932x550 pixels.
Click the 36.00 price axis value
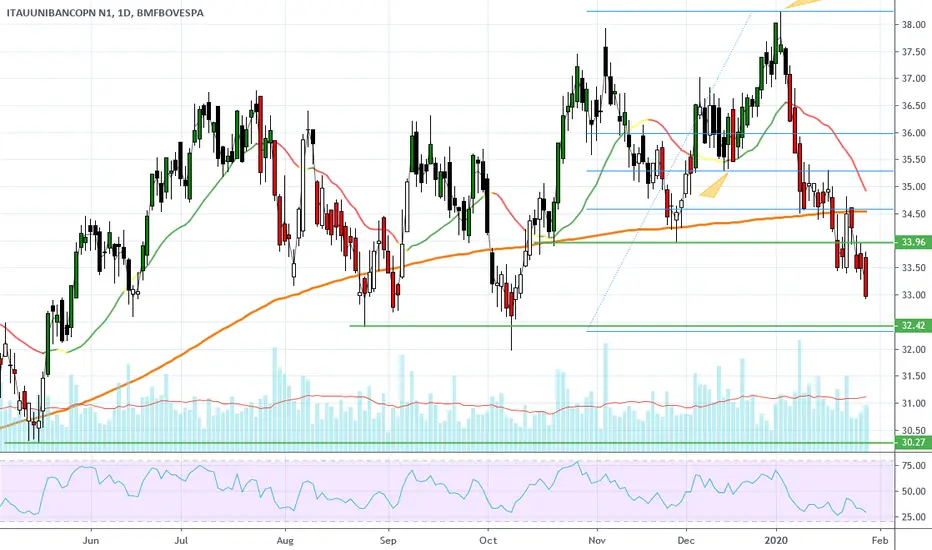coord(913,133)
